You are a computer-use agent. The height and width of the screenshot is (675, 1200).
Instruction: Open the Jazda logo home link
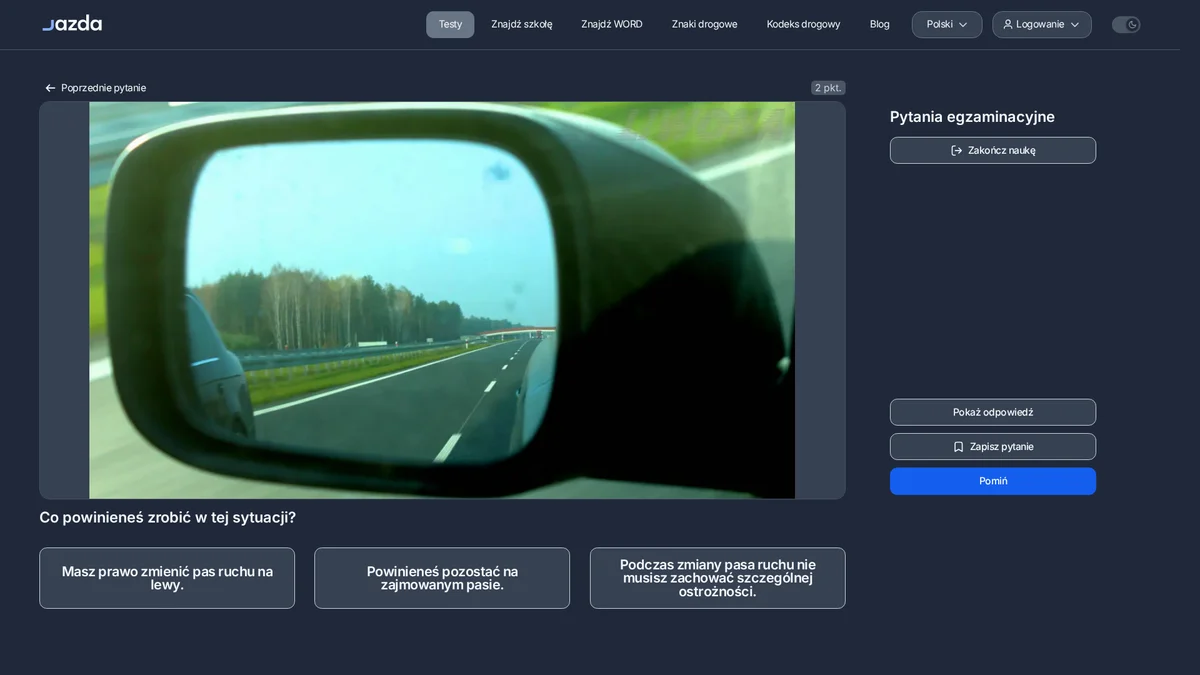[72, 24]
